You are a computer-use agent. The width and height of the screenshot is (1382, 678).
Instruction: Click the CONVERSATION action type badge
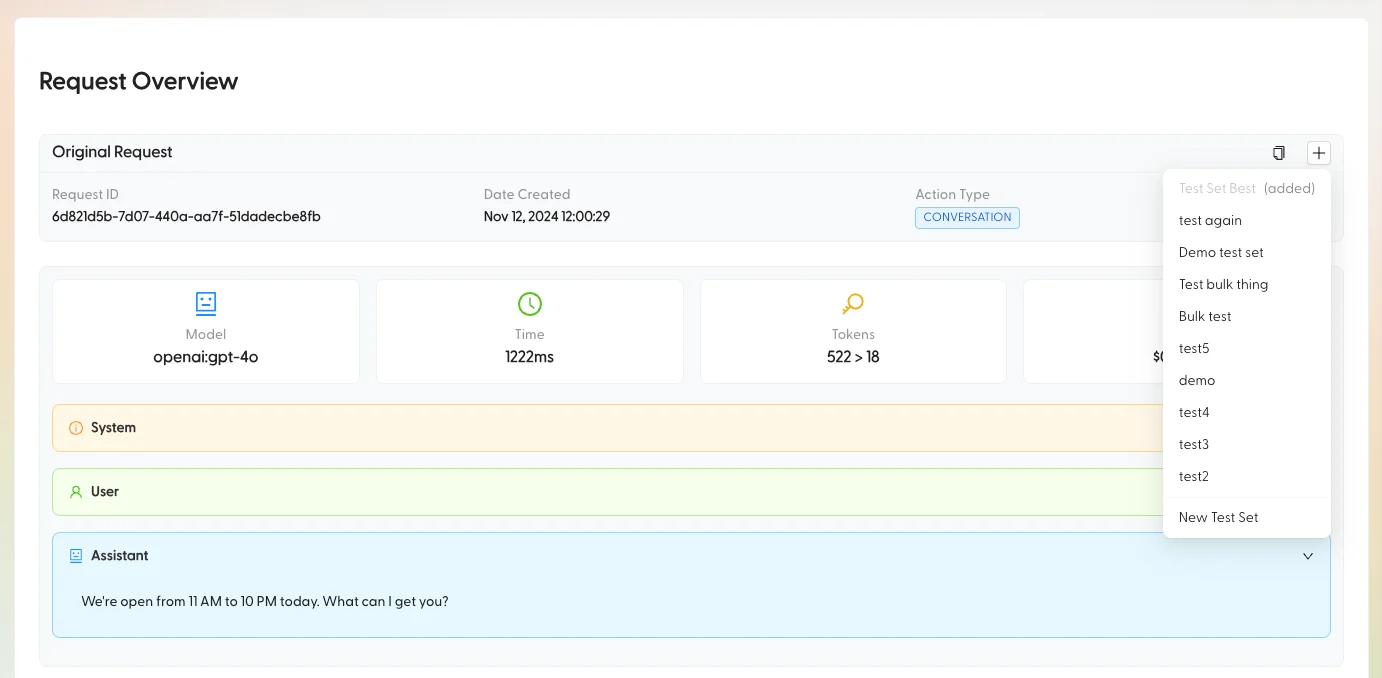(x=967, y=217)
